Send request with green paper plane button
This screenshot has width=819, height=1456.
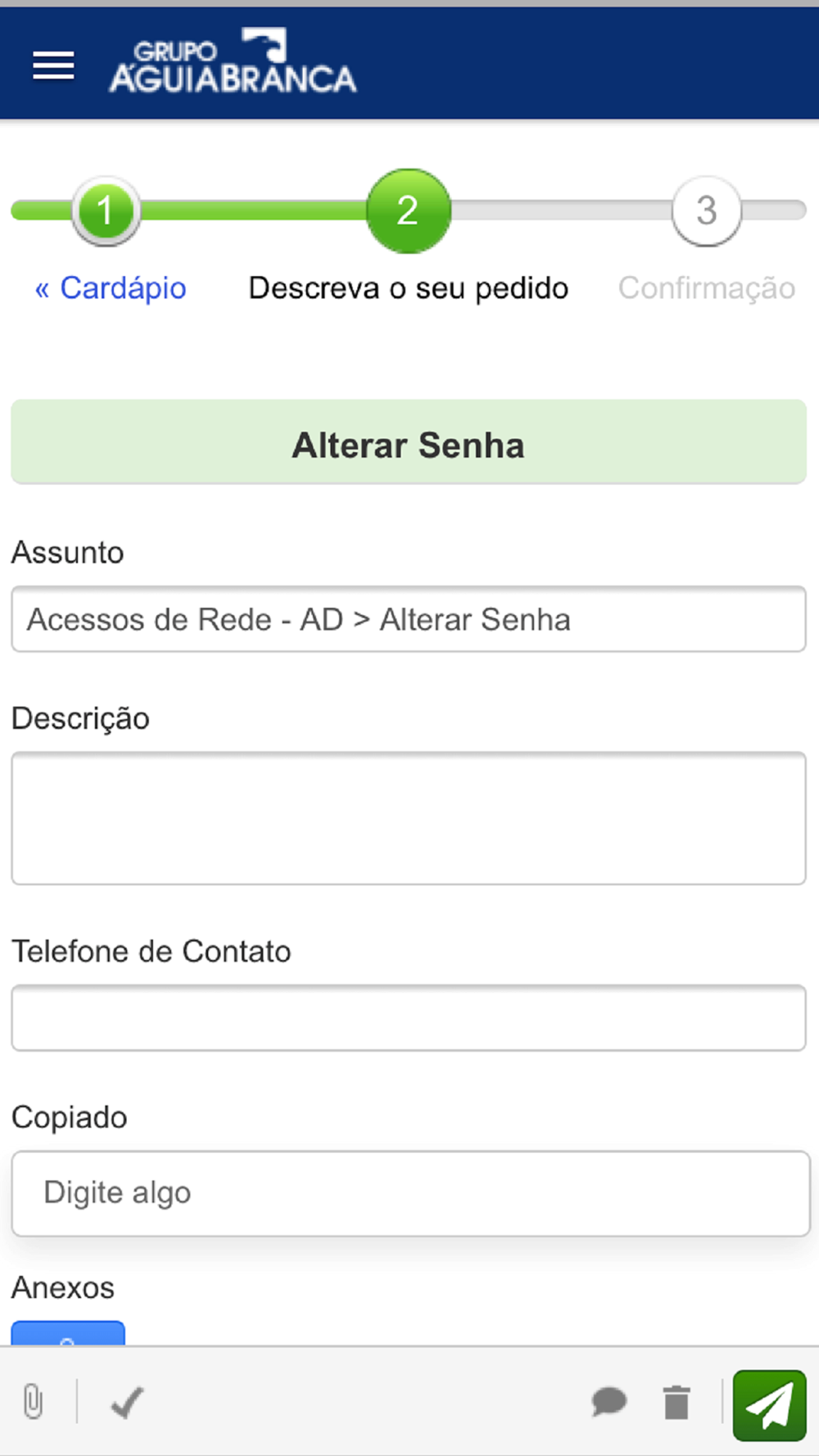click(x=770, y=1405)
